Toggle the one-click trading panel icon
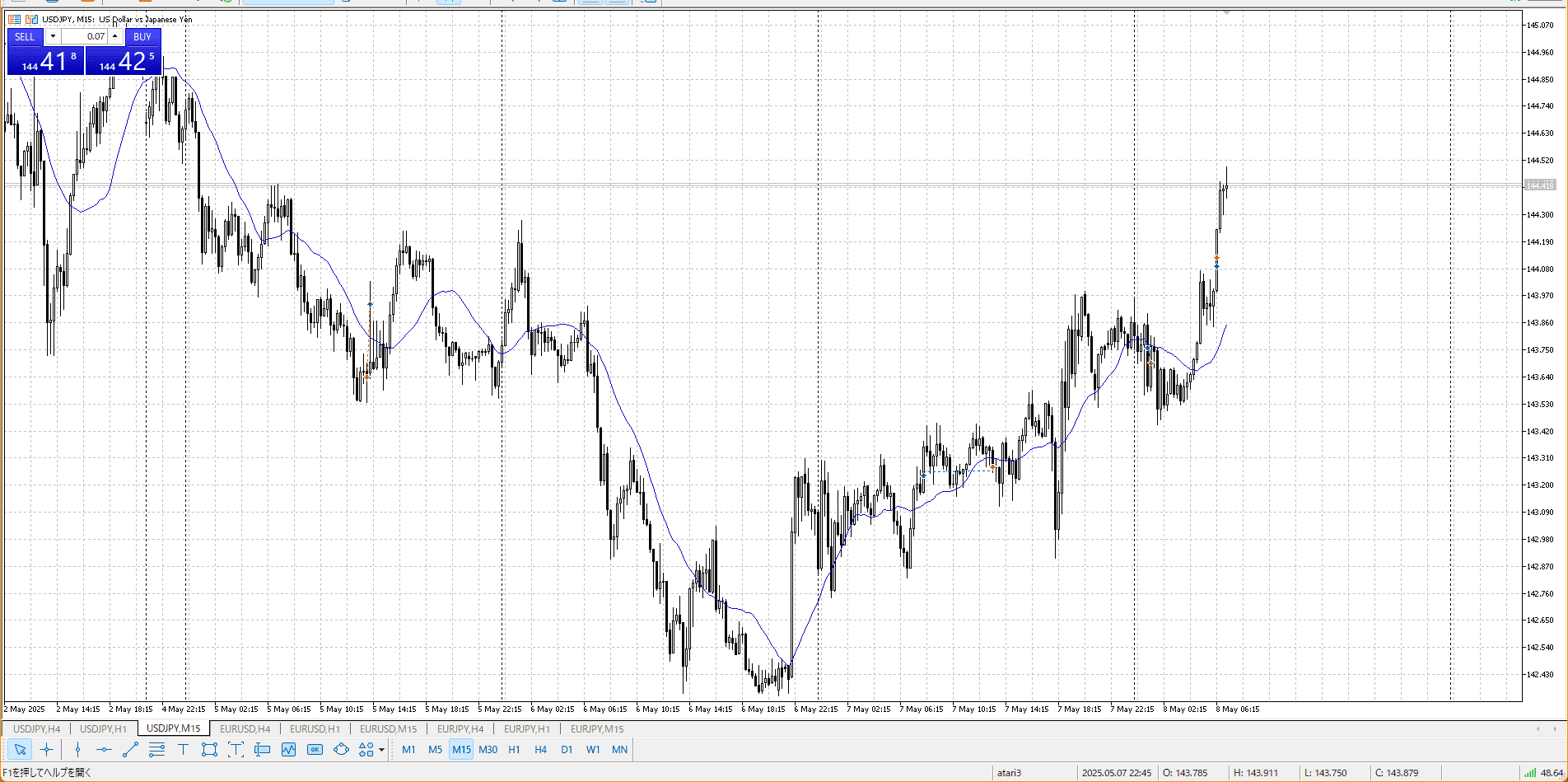 (31, 19)
